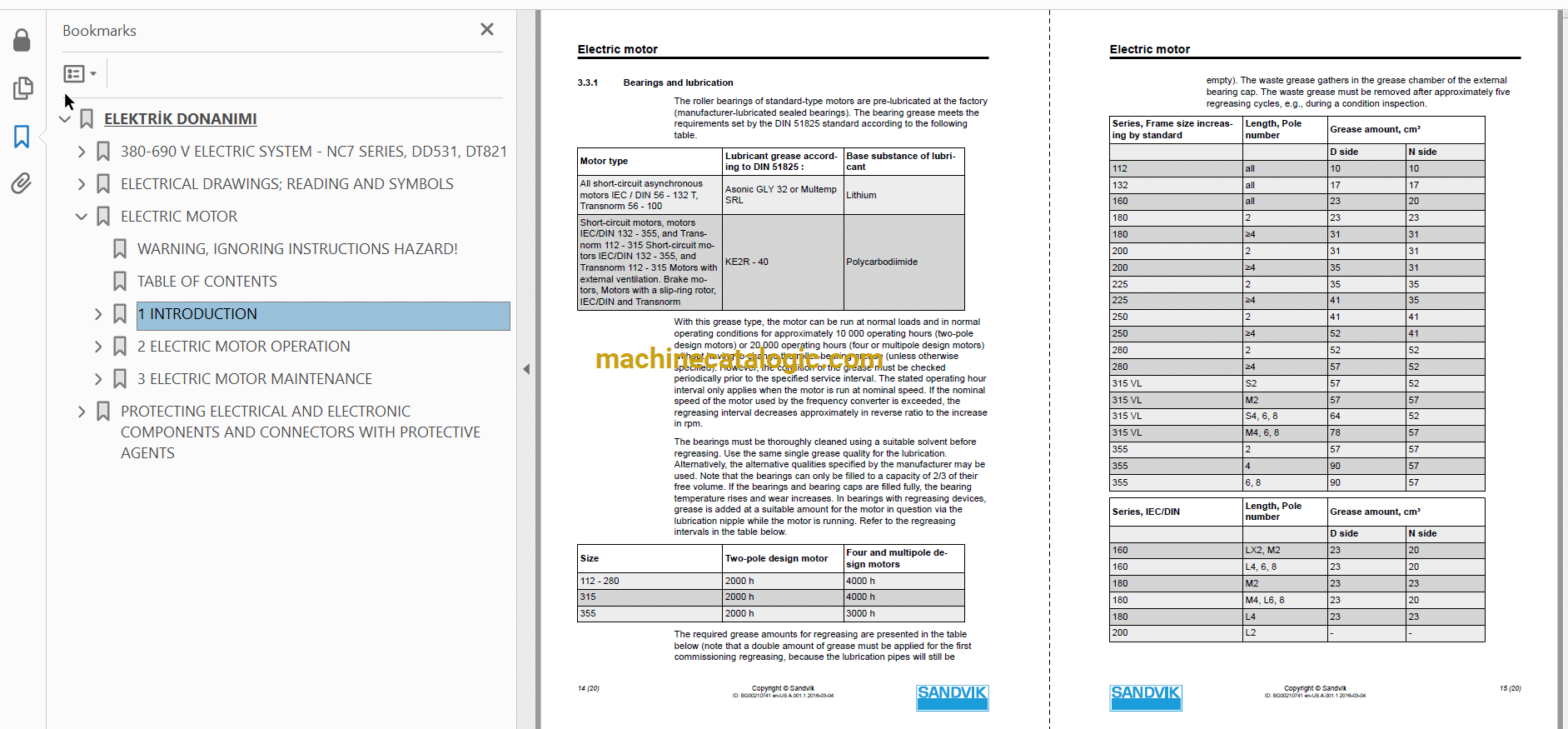Open the page thumbnails panel icon
The image size is (1568, 729).
click(x=22, y=88)
